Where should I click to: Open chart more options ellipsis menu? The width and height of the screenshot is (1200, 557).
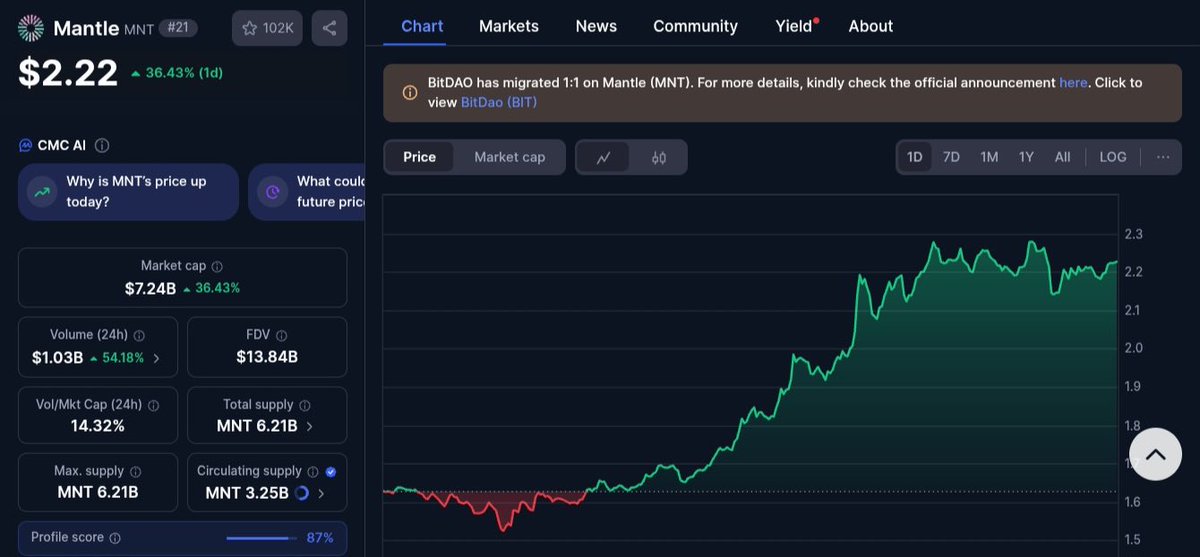click(1163, 157)
